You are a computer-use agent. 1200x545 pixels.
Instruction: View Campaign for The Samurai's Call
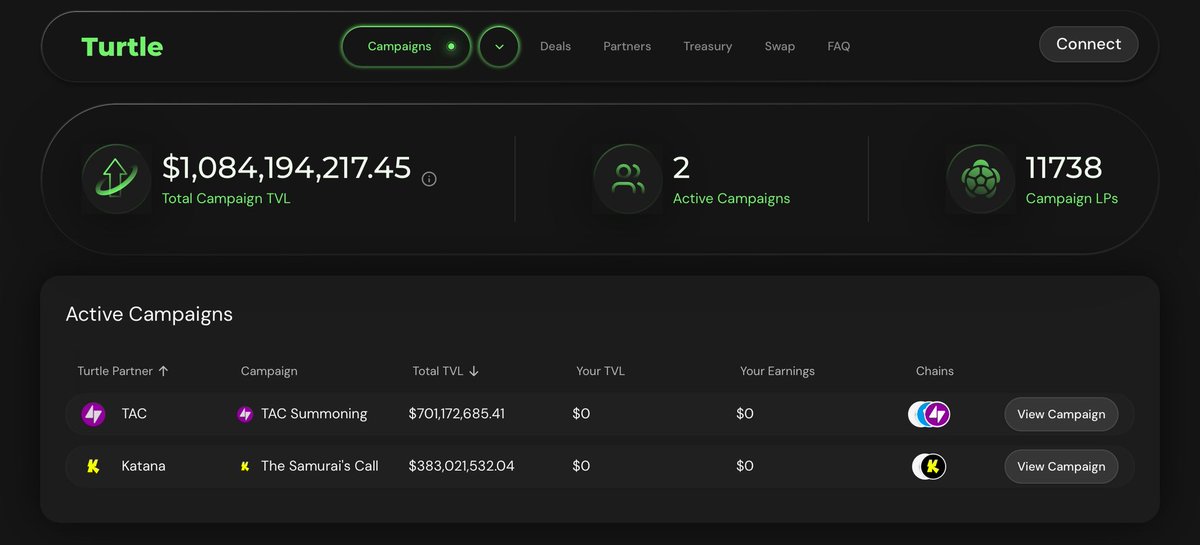tap(1061, 466)
